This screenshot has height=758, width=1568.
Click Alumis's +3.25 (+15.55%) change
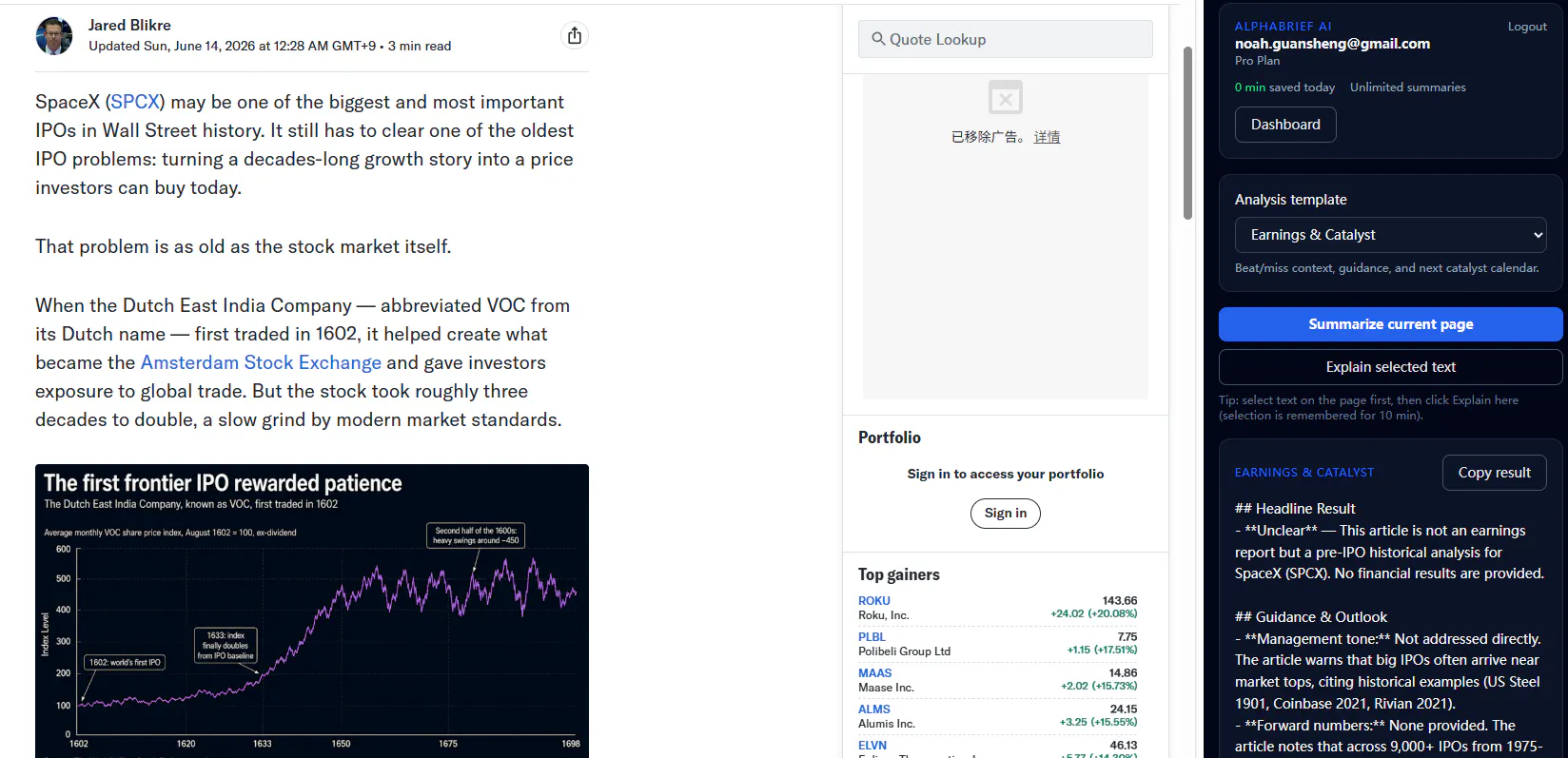1099,723
